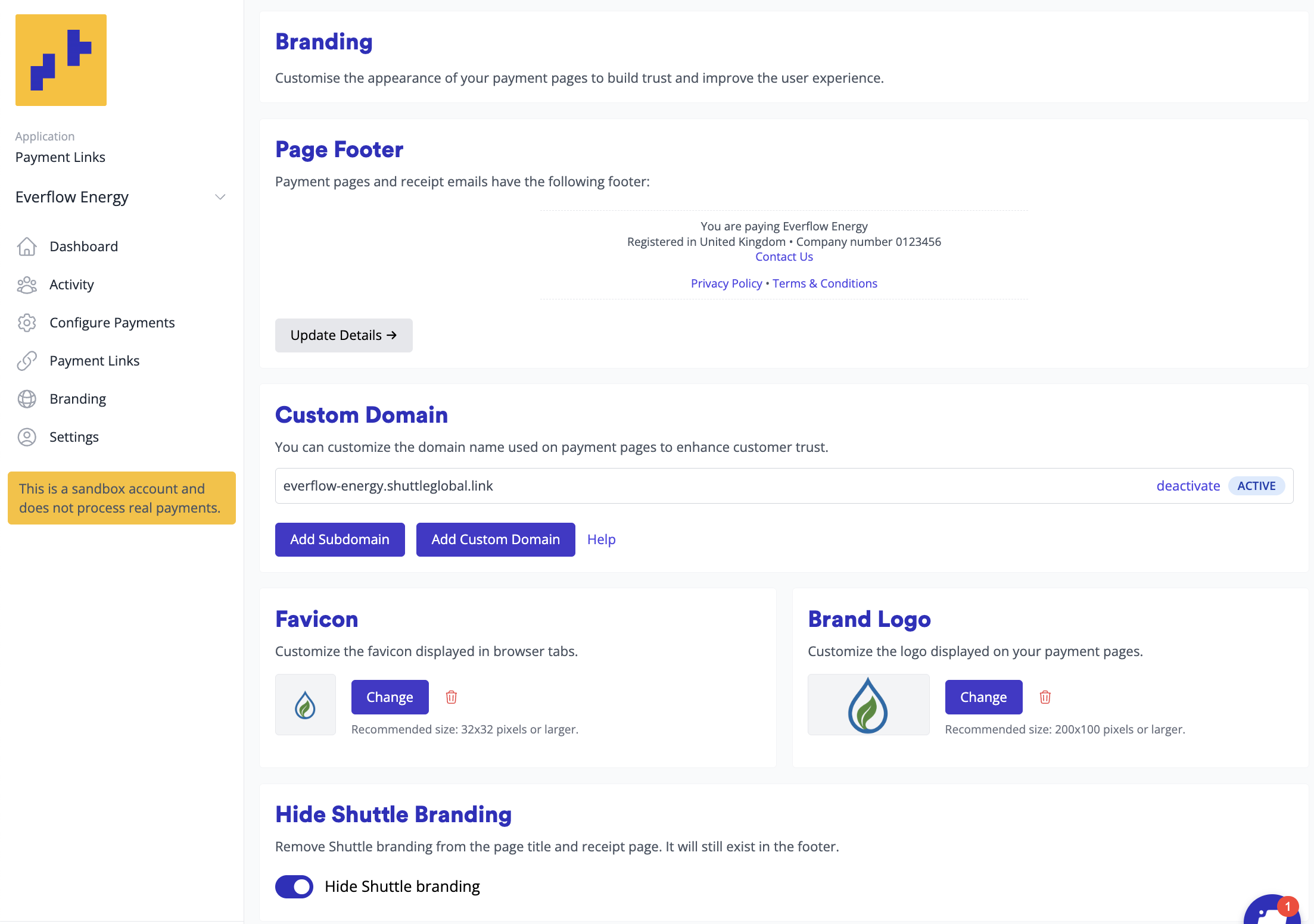Click the Brand Logo preview thumbnail
The height and width of the screenshot is (924, 1314).
coord(868,705)
